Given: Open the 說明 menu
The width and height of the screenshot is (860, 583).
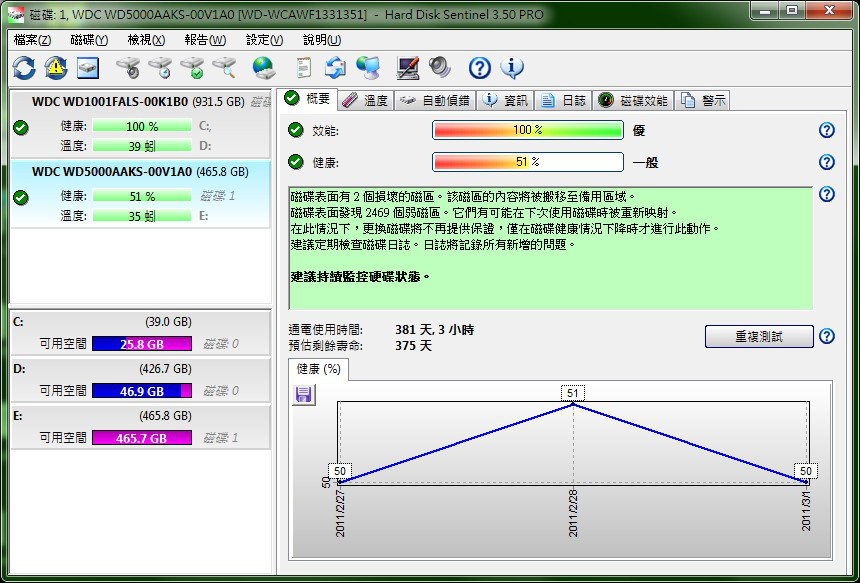Looking at the screenshot, I should 322,40.
